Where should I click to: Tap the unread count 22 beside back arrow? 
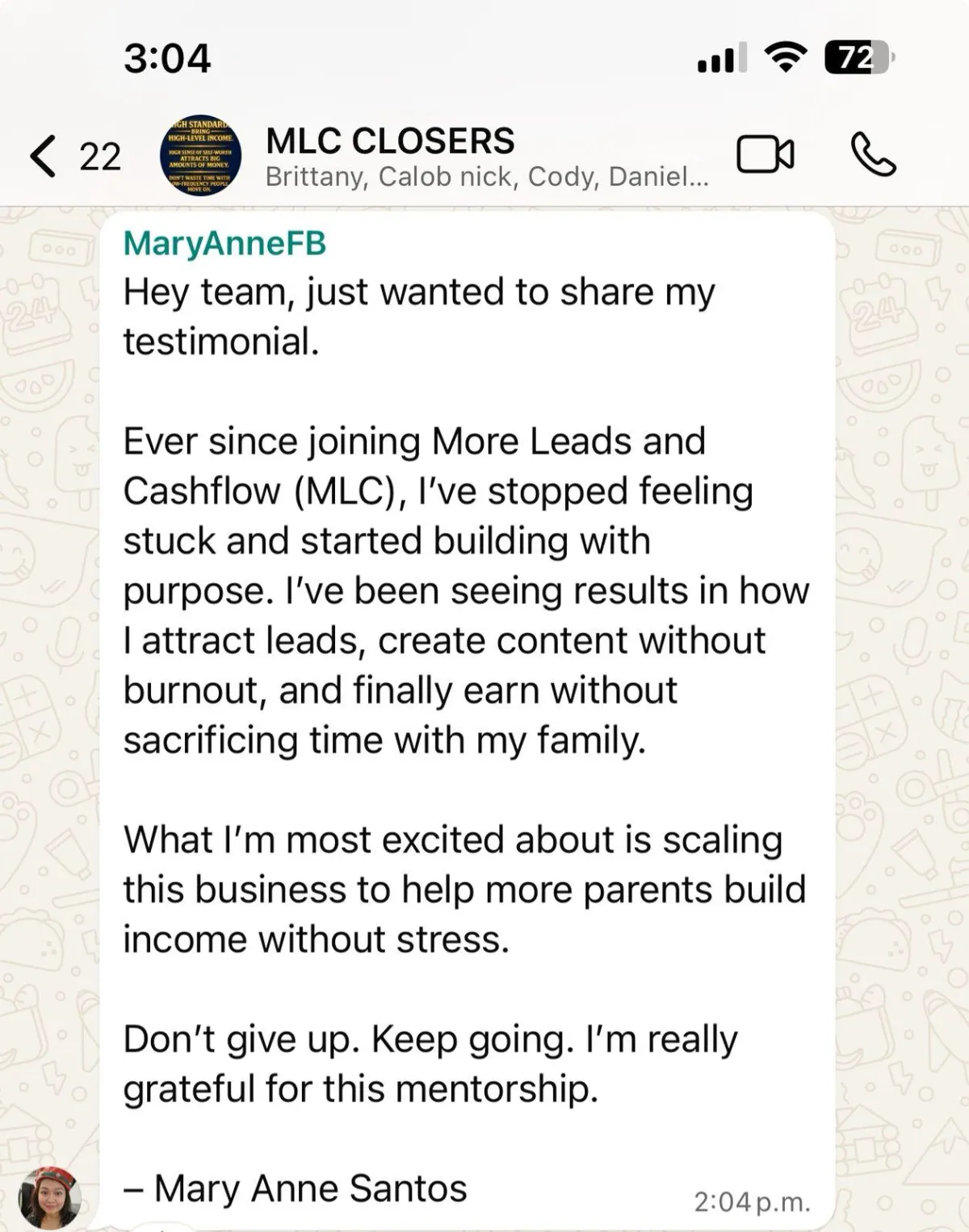tap(100, 157)
